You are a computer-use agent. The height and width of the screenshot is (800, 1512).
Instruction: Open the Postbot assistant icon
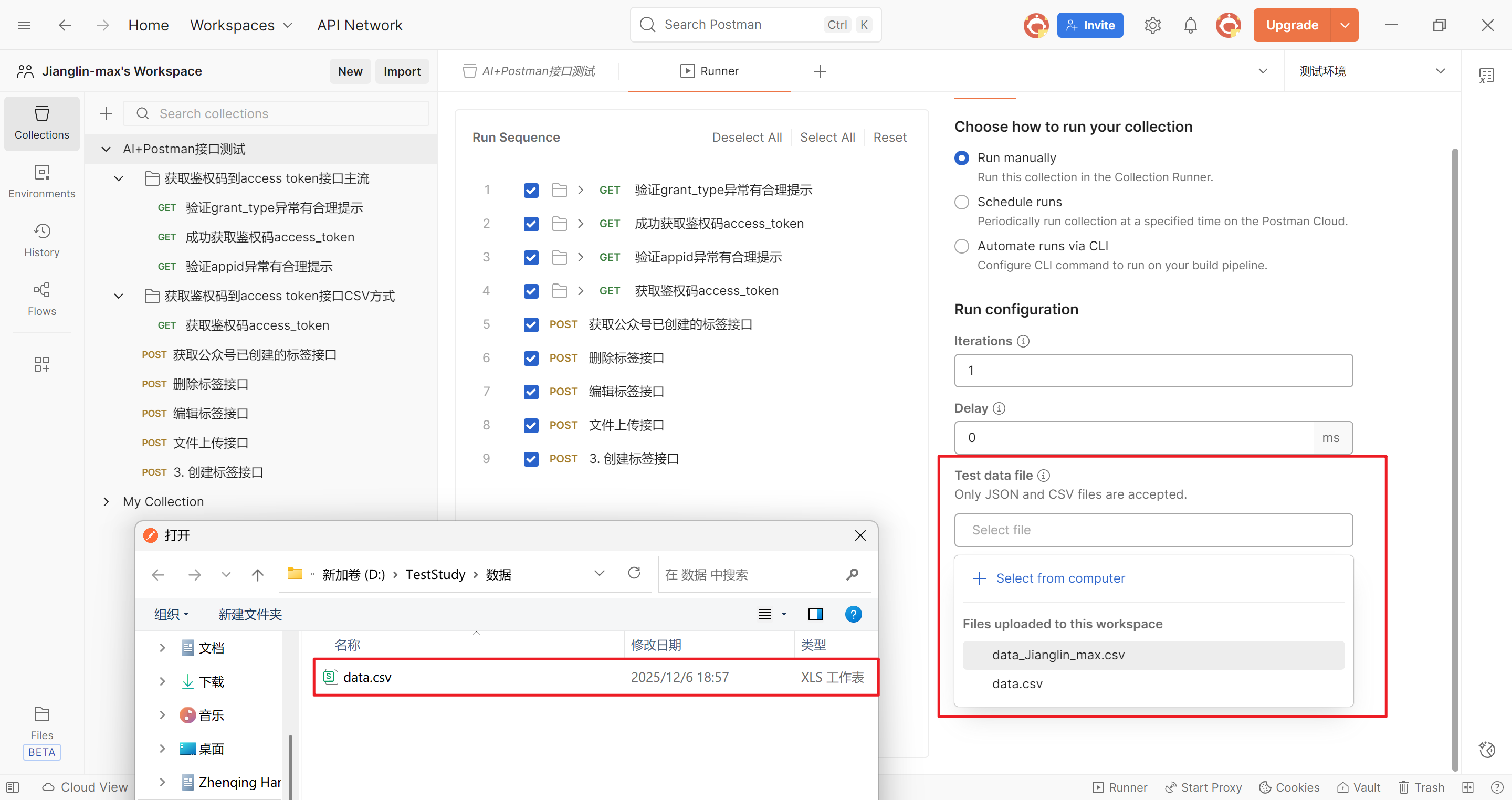click(x=1487, y=750)
